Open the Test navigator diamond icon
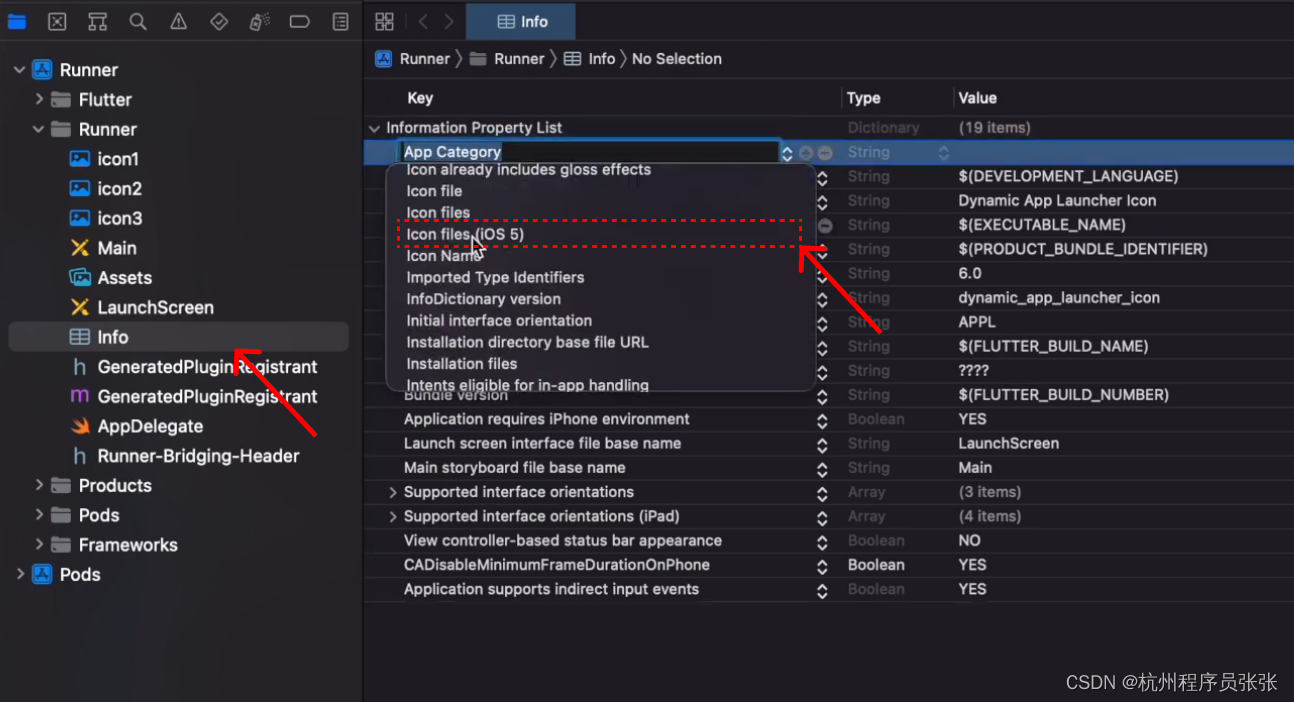This screenshot has height=702, width=1294. [x=219, y=21]
